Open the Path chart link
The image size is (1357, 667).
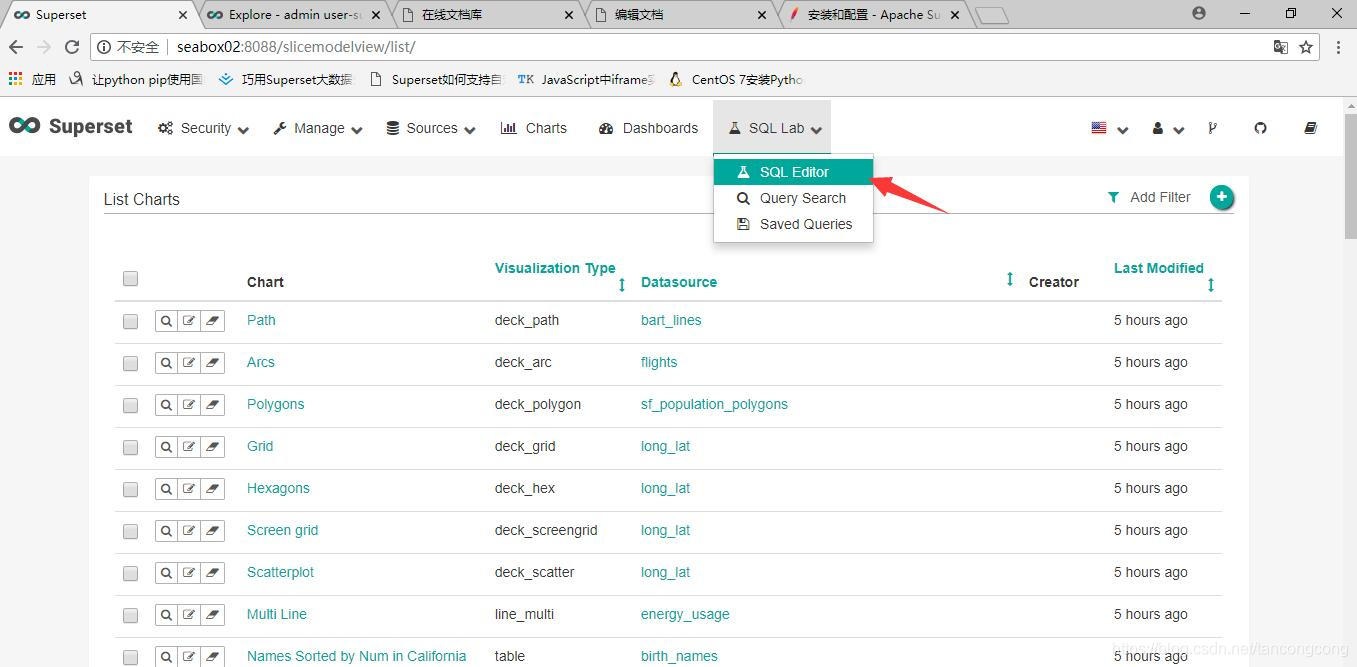261,320
